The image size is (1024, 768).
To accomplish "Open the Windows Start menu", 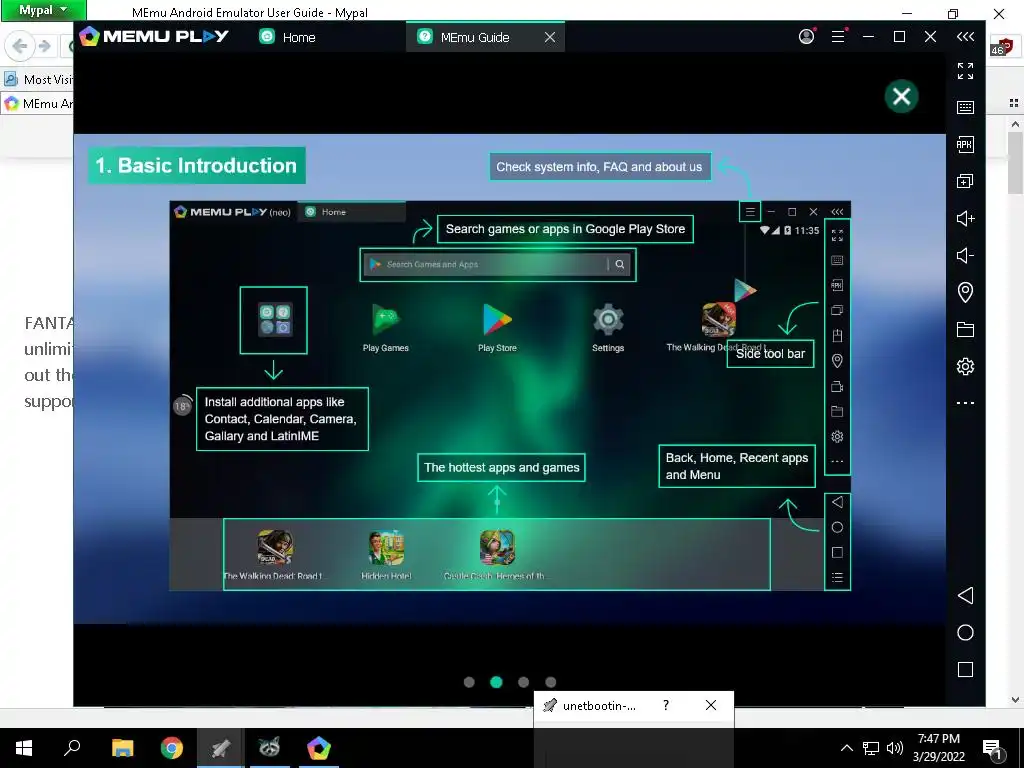I will coord(24,748).
